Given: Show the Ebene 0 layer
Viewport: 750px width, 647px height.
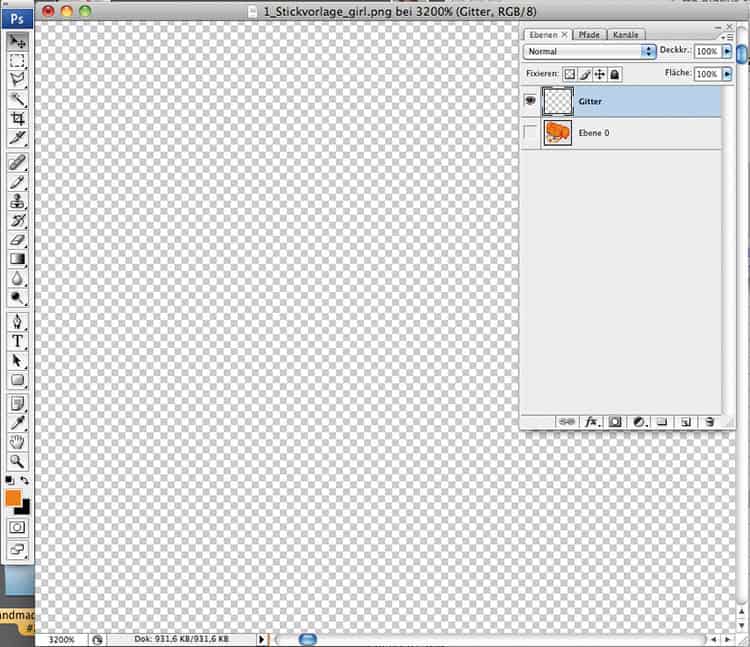Looking at the screenshot, I should pos(531,133).
